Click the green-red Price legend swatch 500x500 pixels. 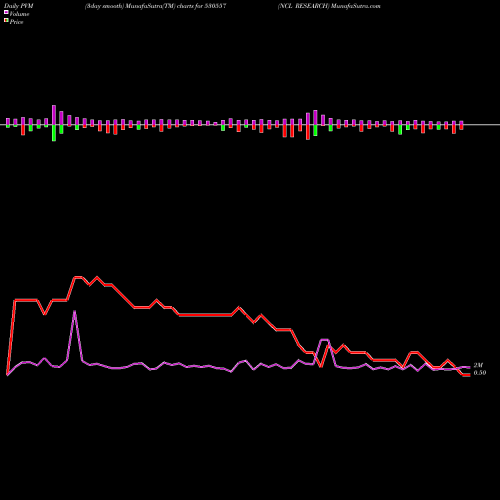point(6,21)
